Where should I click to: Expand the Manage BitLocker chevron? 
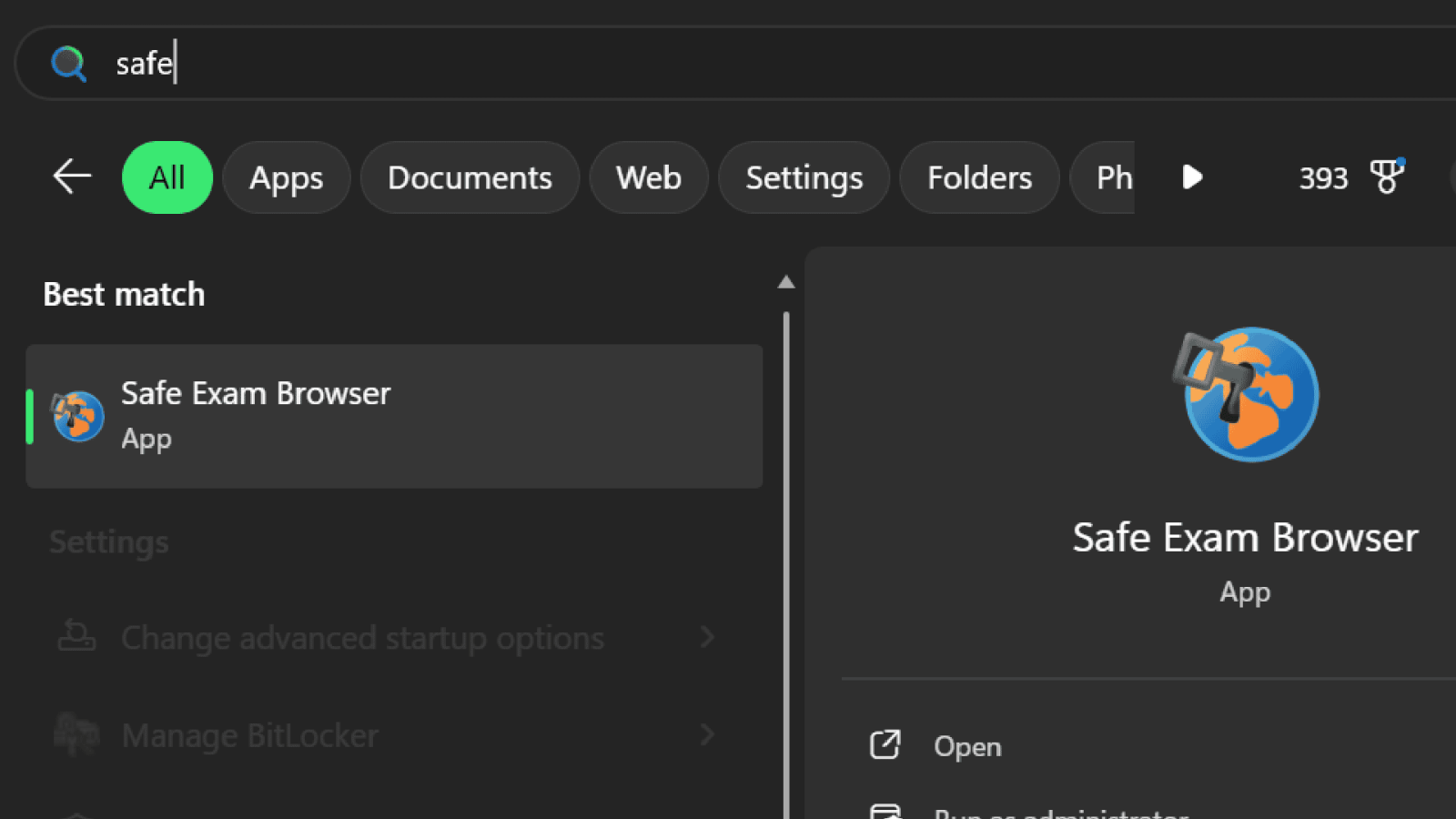pos(707,734)
